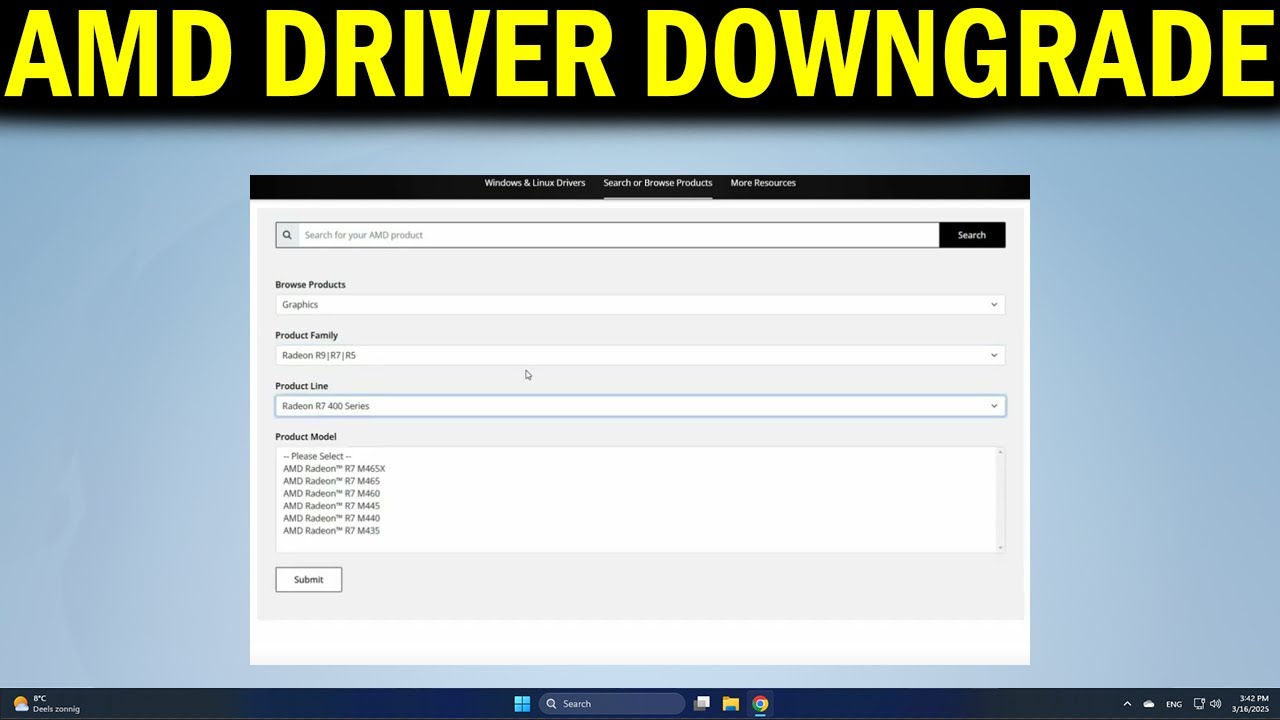Click the Windows taskbar Search box
Viewport: 1280px width, 720px height.
[x=612, y=704]
